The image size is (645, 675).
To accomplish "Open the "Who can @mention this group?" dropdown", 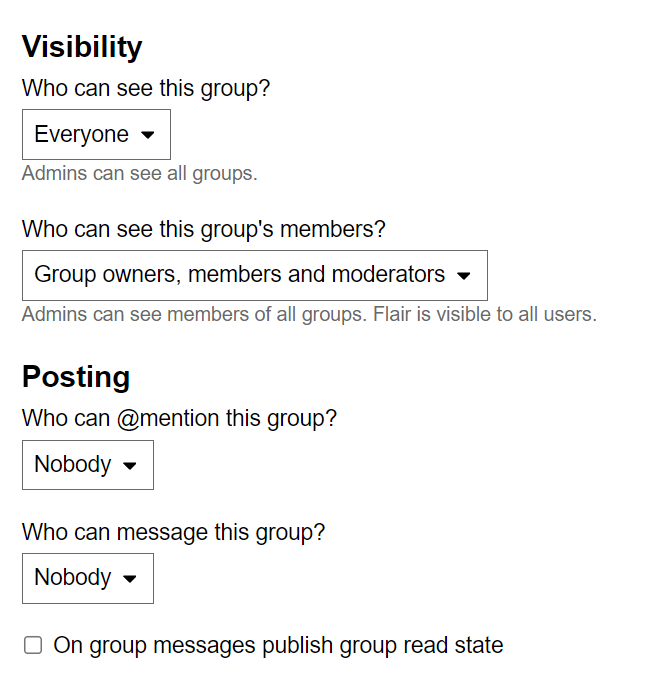I will (87, 465).
